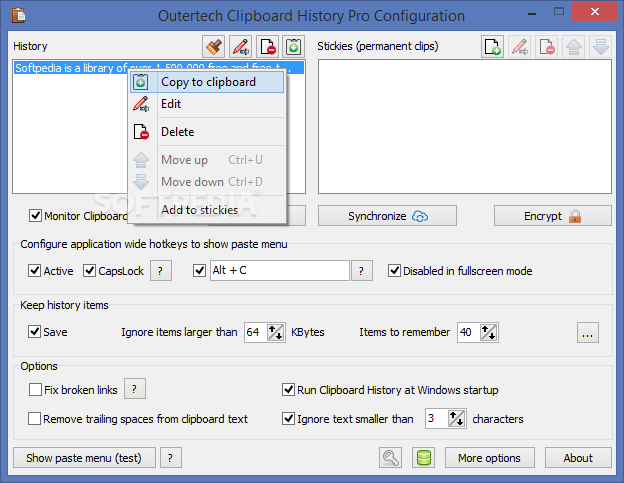The width and height of the screenshot is (624, 483).
Task: Click the characters value field showing 3
Action: 437,418
